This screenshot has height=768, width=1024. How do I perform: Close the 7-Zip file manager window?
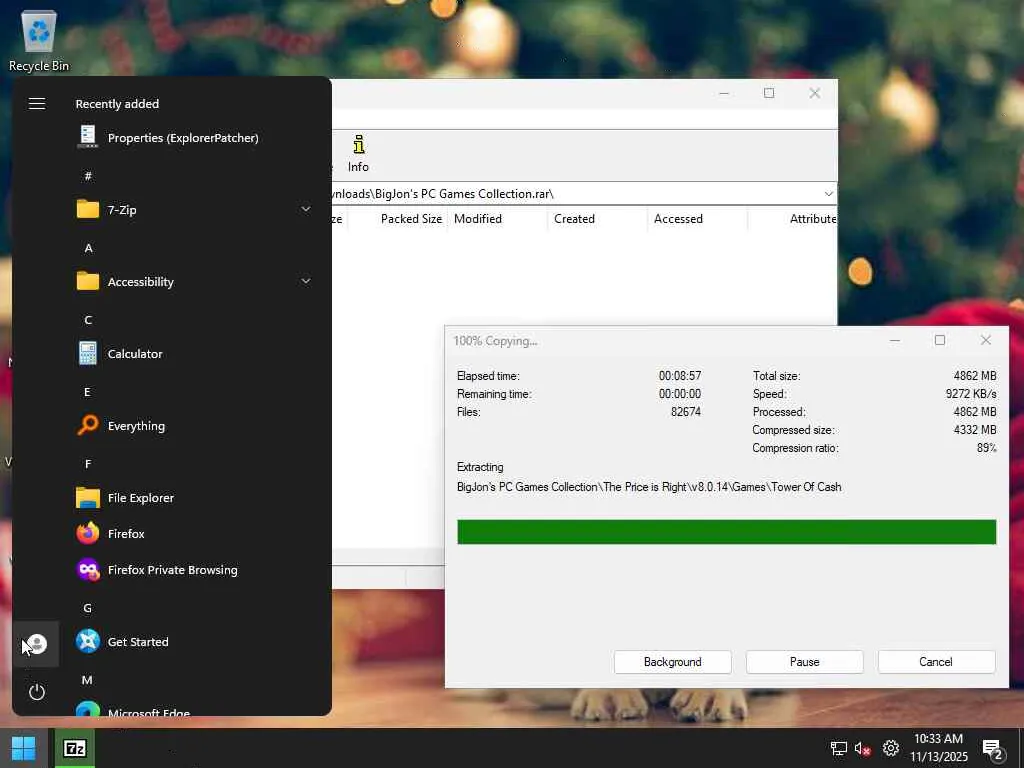(x=814, y=93)
